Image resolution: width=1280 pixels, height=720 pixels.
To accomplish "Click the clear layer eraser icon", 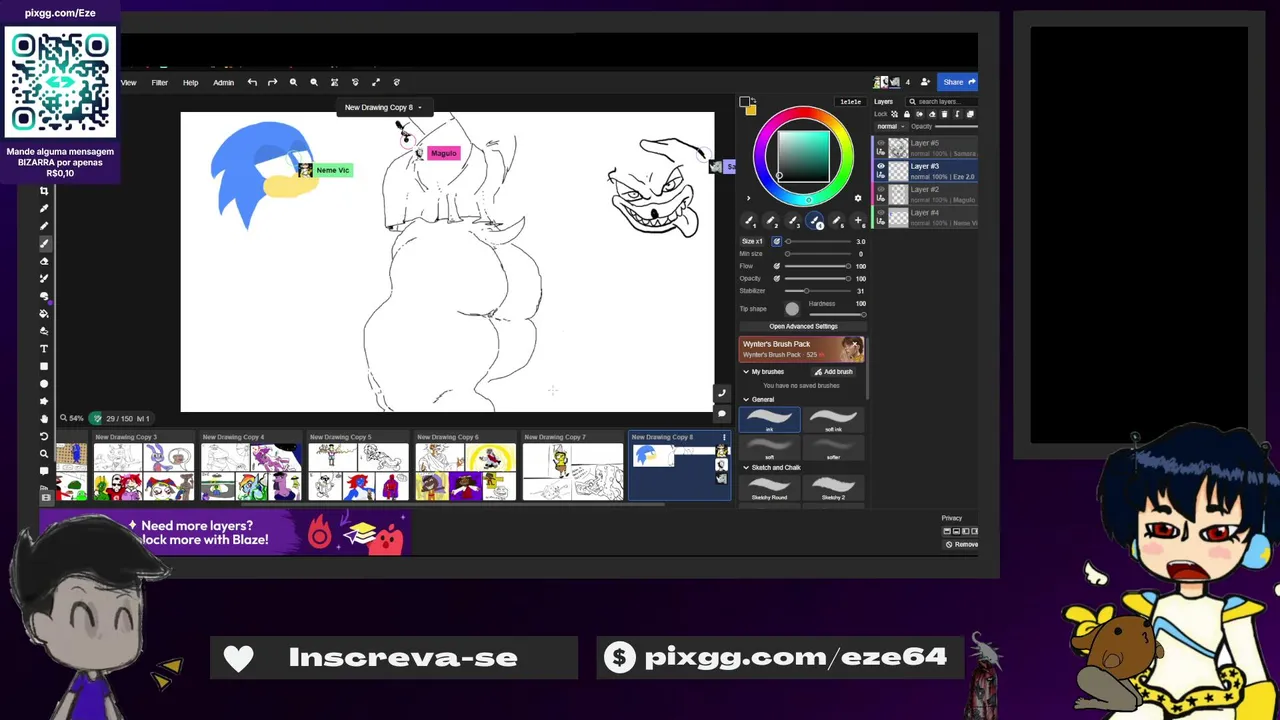I will coord(932,114).
